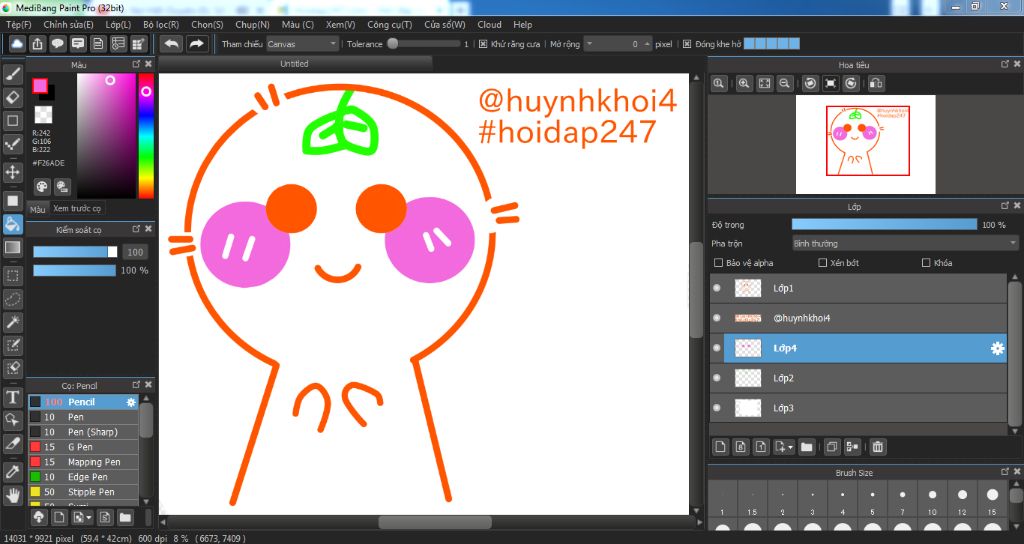Select the Eyedropper tool
This screenshot has width=1024, height=544.
[12, 471]
